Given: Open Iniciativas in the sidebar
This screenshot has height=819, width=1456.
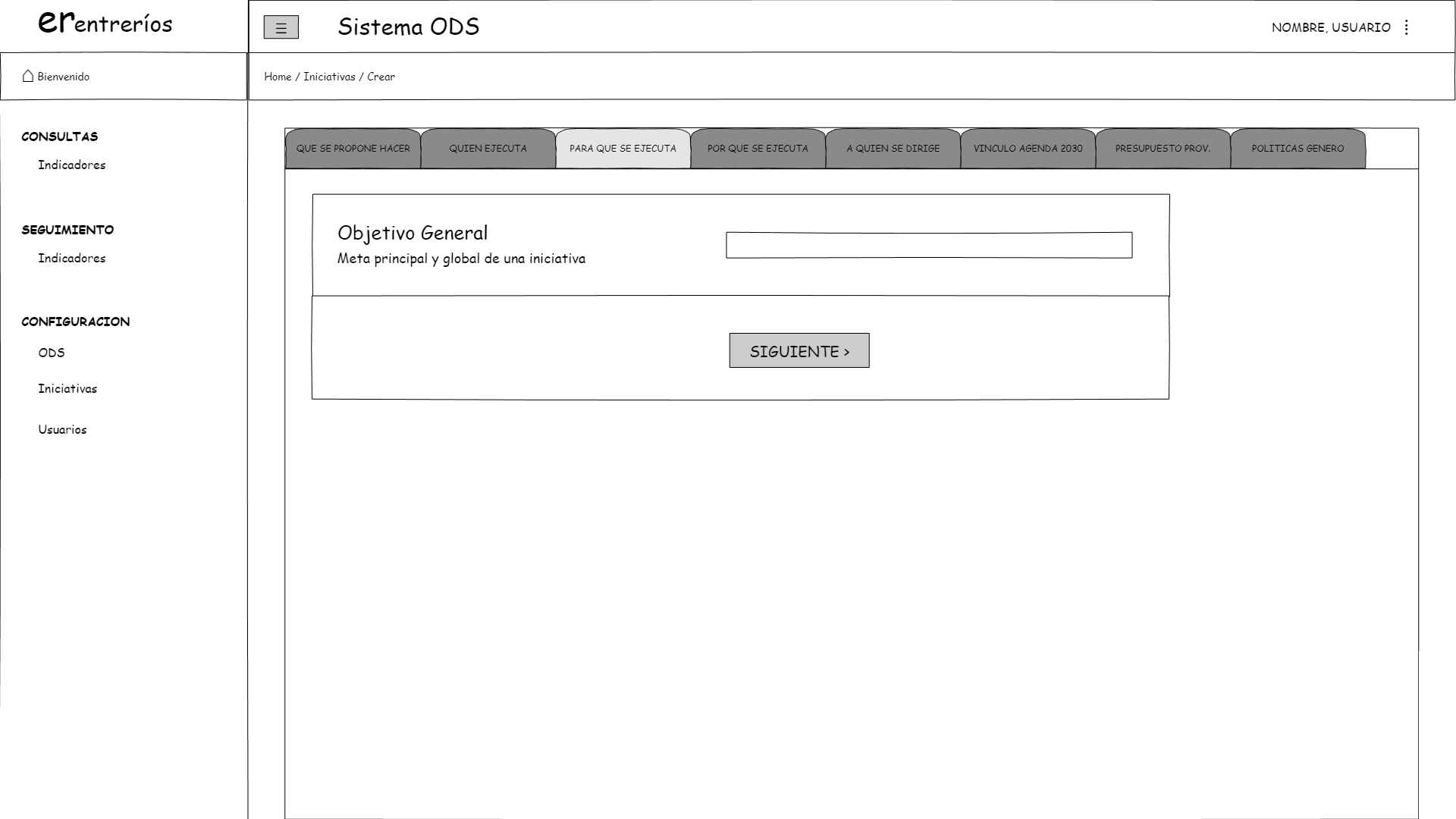Looking at the screenshot, I should [x=67, y=389].
